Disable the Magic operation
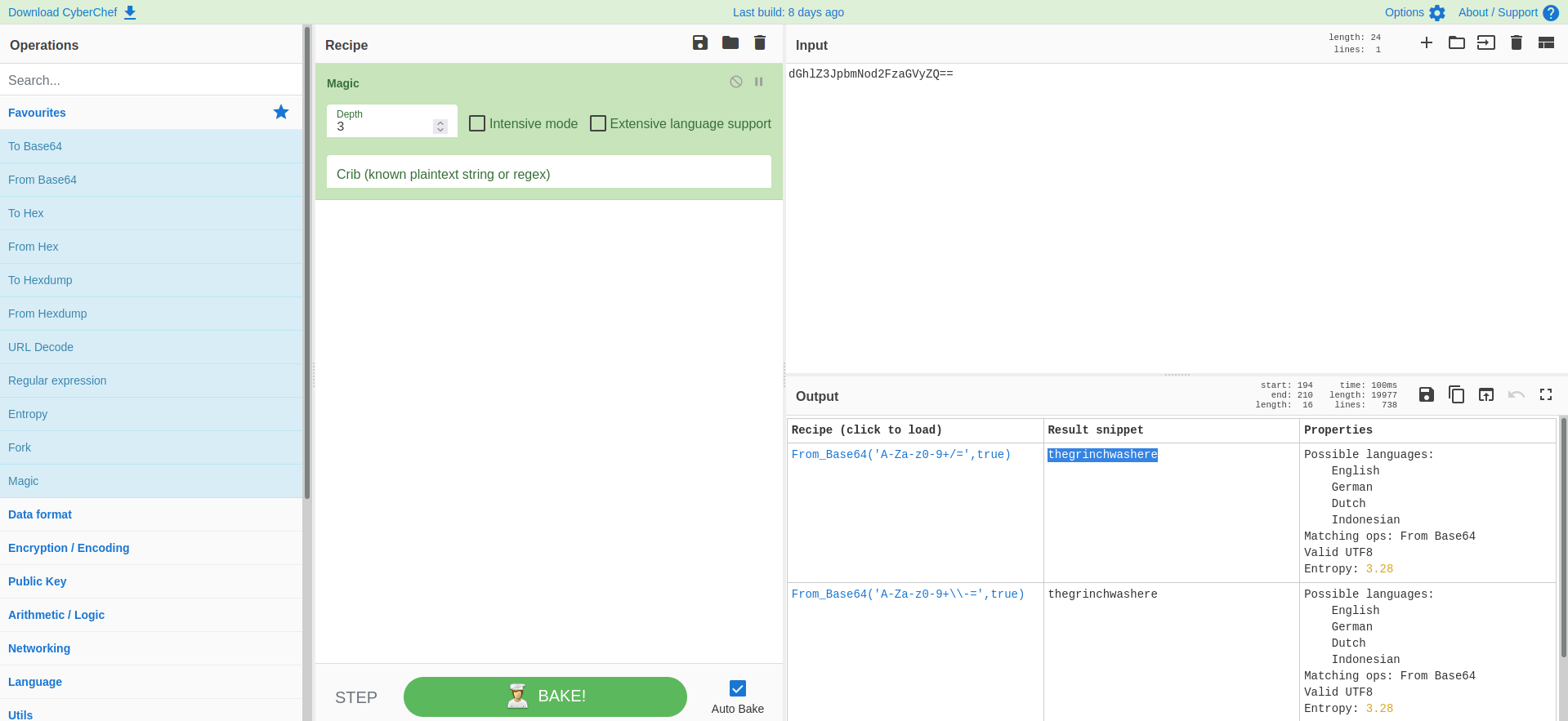Image resolution: width=1568 pixels, height=721 pixels. (736, 82)
